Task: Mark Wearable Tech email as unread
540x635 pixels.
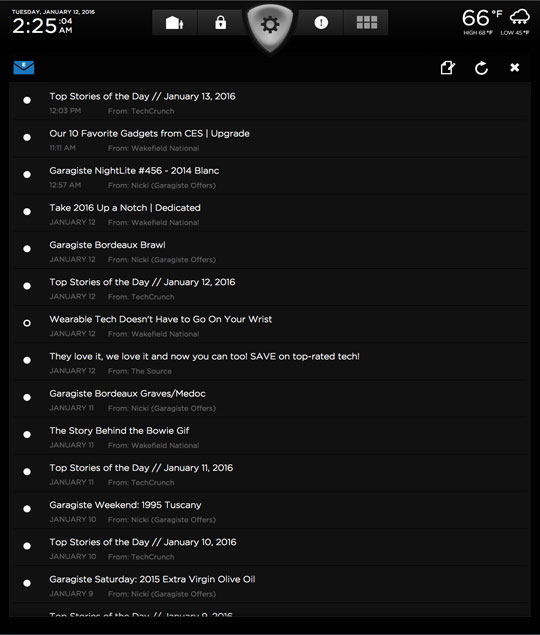Action: click(27, 323)
